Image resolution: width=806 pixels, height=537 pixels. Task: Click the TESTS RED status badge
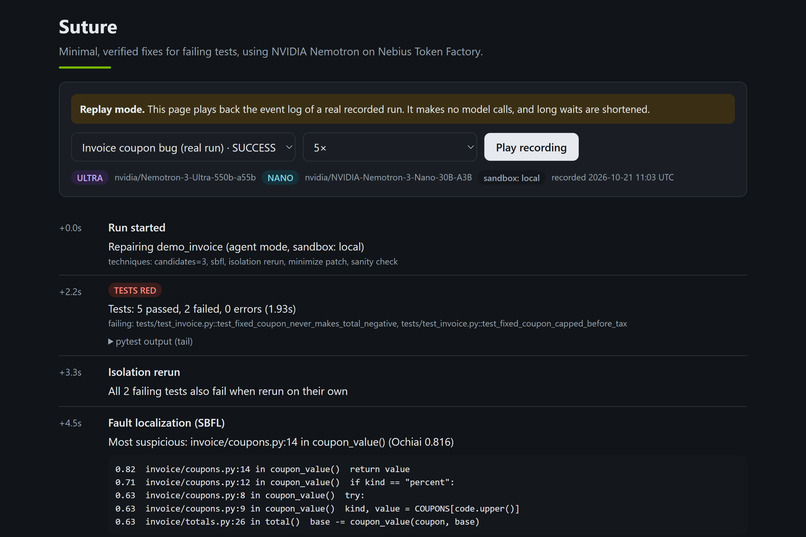tap(135, 290)
